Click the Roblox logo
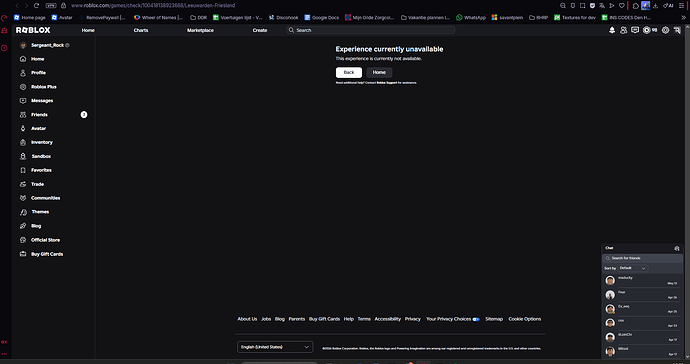Image resolution: width=690 pixels, height=364 pixels. tap(33, 30)
